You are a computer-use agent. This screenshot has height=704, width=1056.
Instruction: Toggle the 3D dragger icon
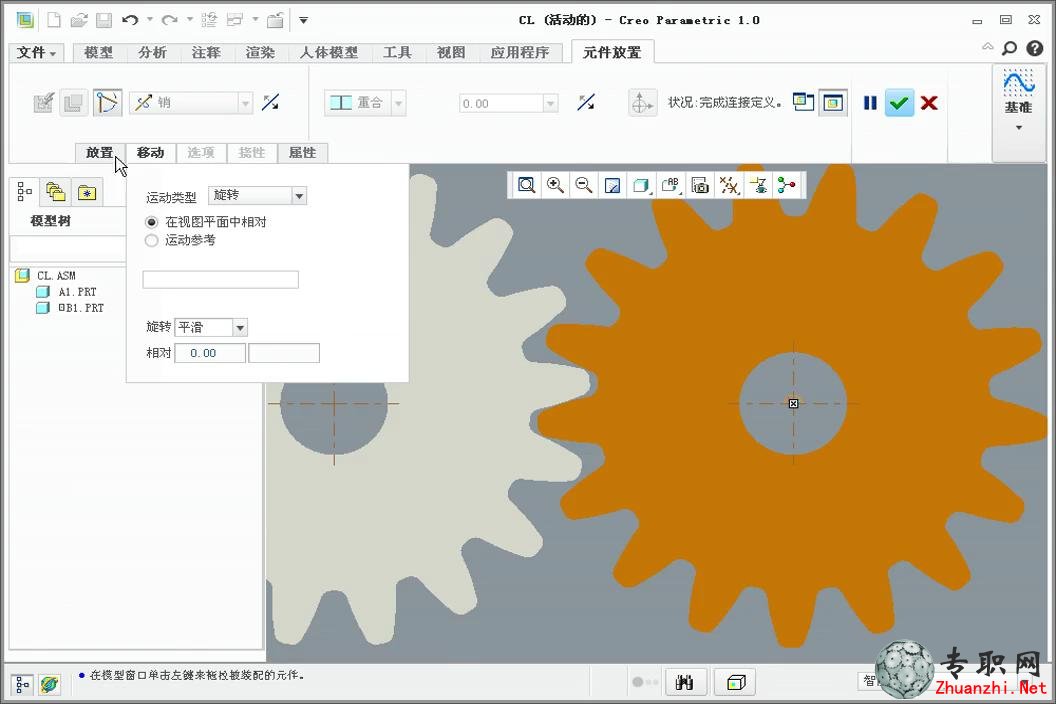(x=642, y=103)
